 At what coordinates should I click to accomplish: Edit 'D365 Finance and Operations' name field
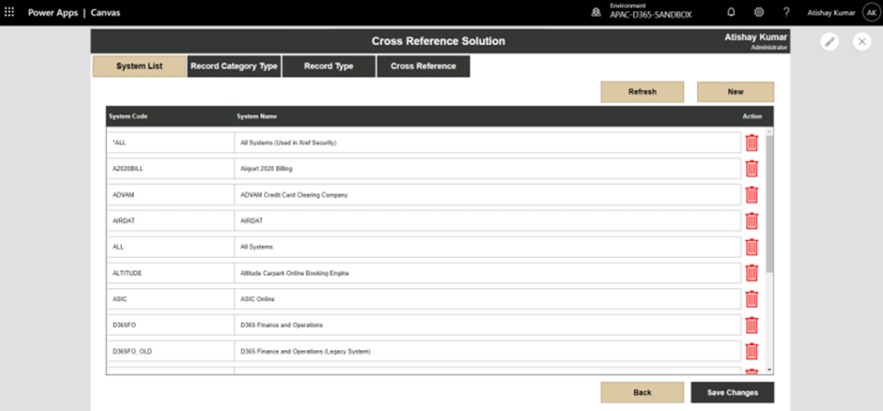(488, 325)
